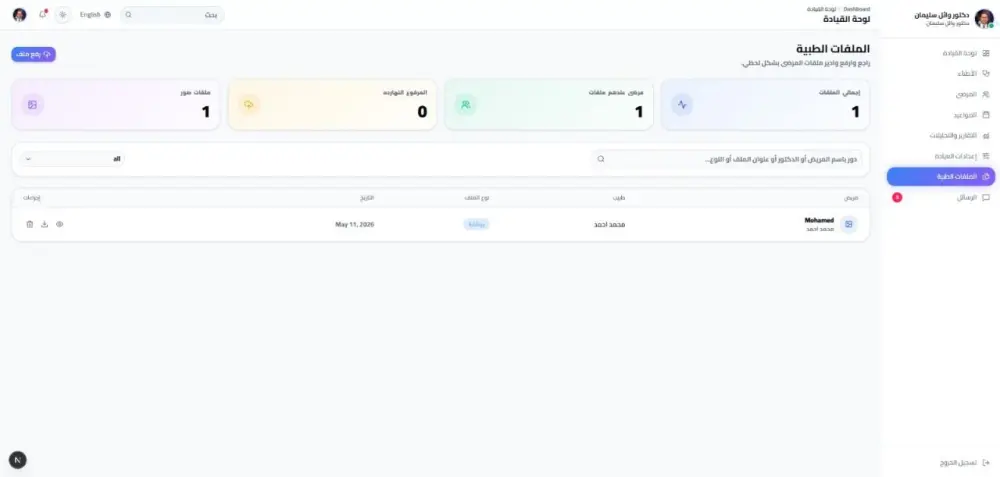This screenshot has width=1000, height=477.
Task: Click the magnifier icon in the top search box
Action: pyautogui.click(x=129, y=15)
